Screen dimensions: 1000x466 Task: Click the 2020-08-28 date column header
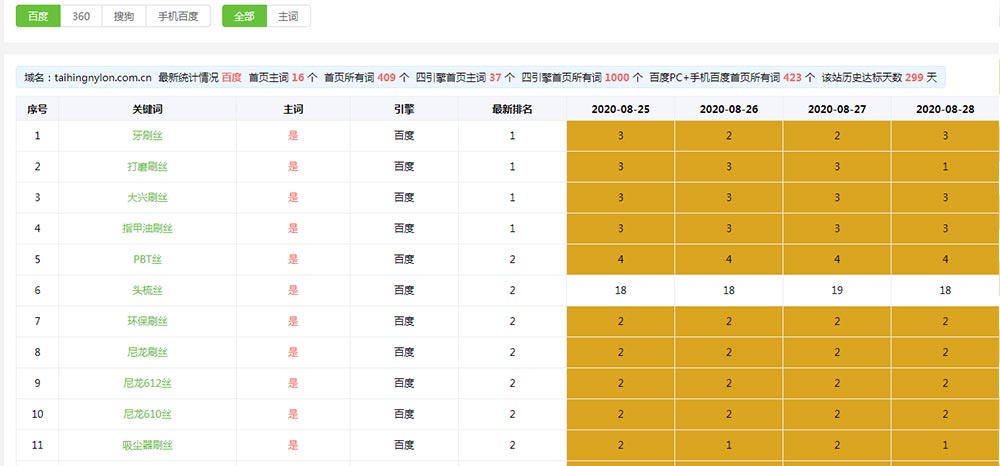point(944,108)
